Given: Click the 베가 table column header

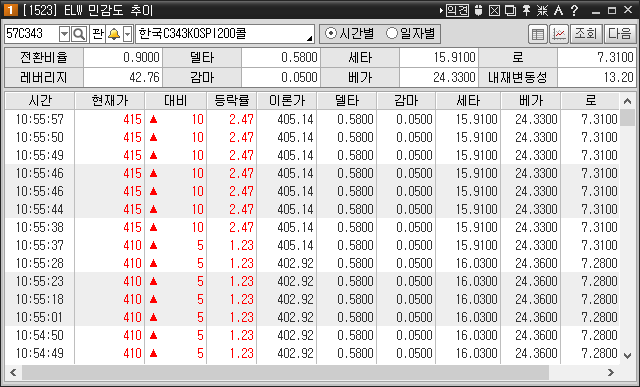Looking at the screenshot, I should tap(531, 101).
